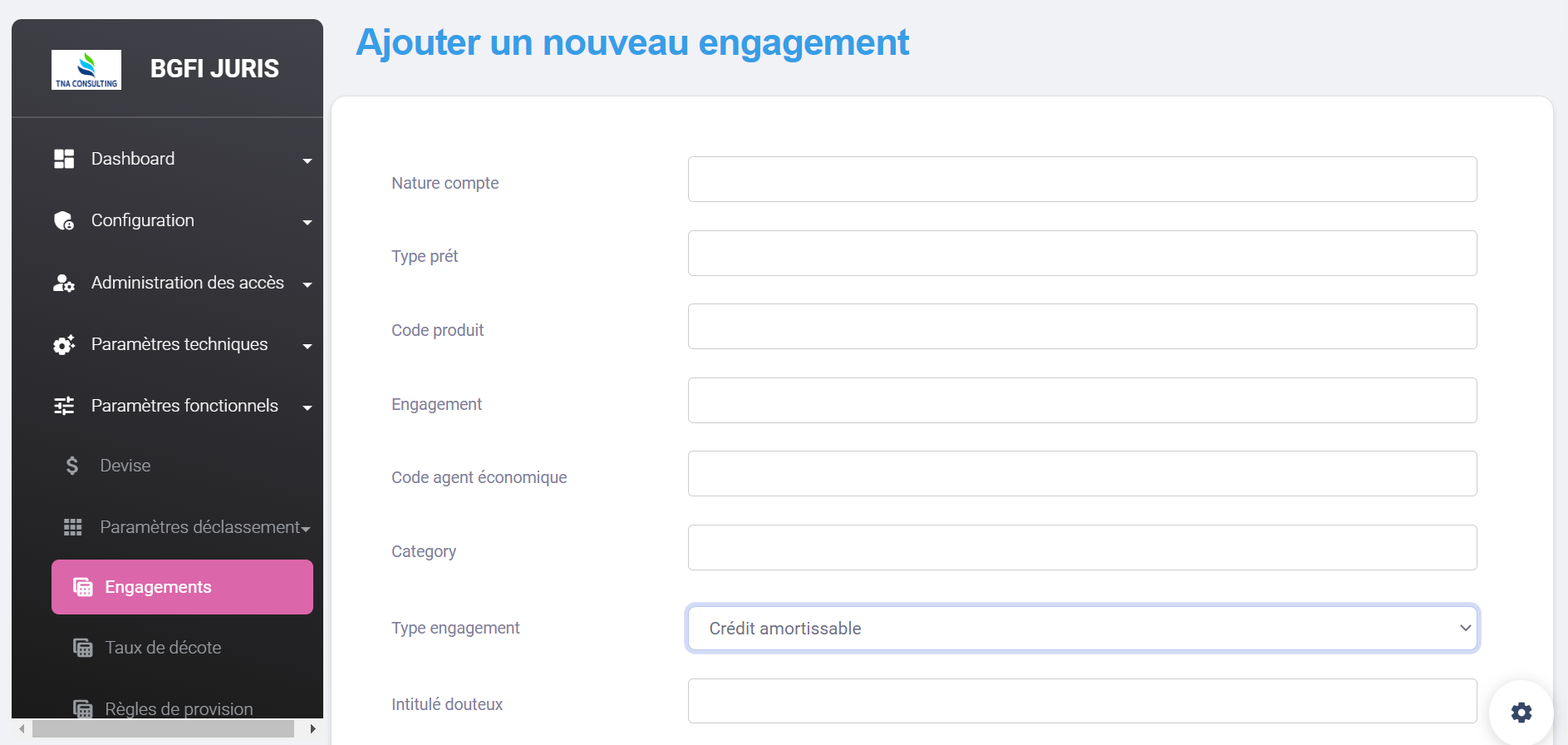Select the Engagements menu item
Screen dimensions: 1568x745
tap(182, 587)
